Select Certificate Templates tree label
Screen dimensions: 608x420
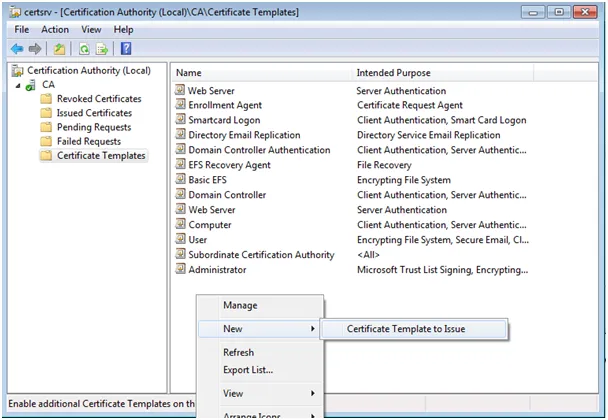101,156
